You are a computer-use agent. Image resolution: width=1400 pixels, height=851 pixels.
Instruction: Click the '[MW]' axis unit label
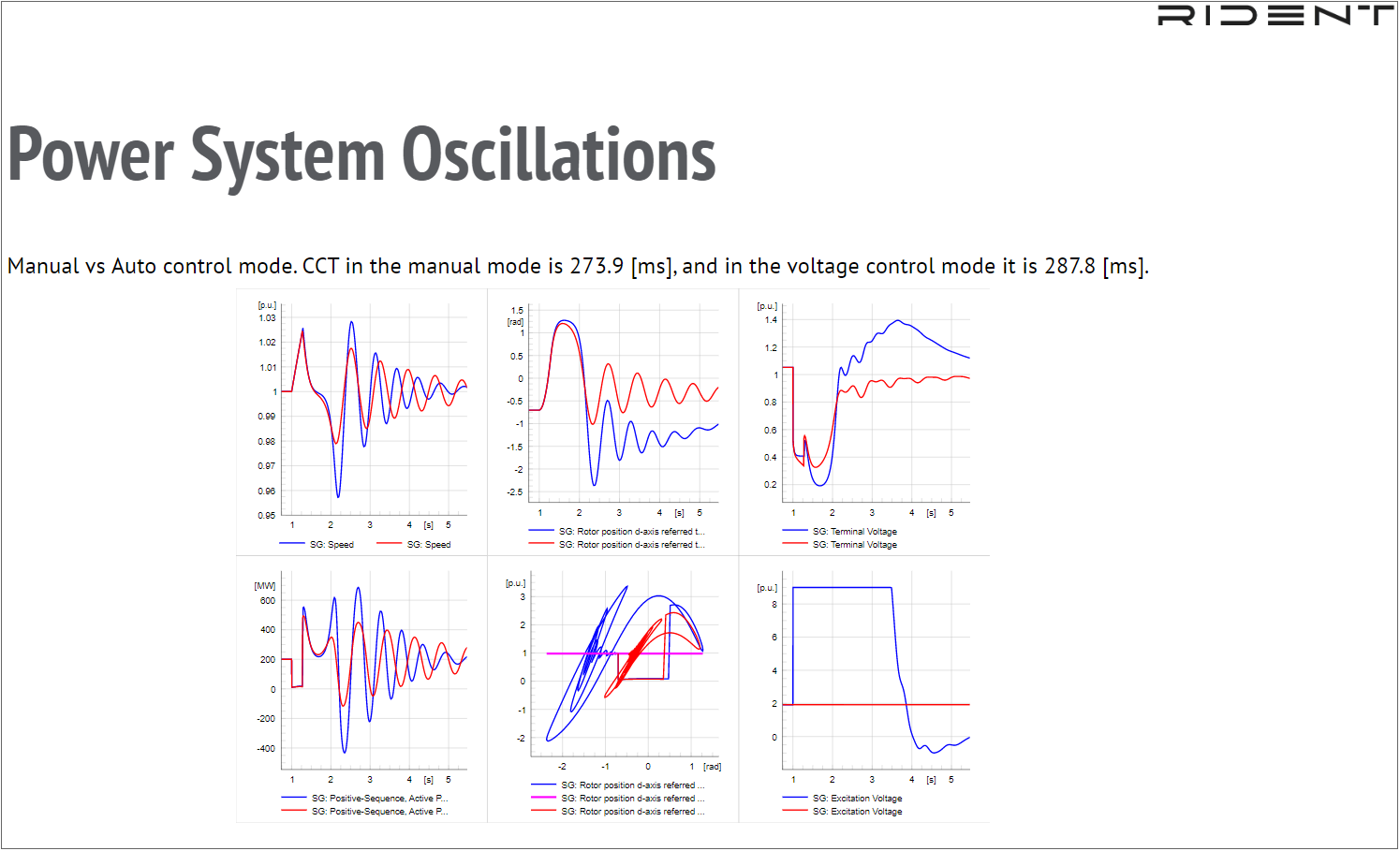pyautogui.click(x=265, y=586)
